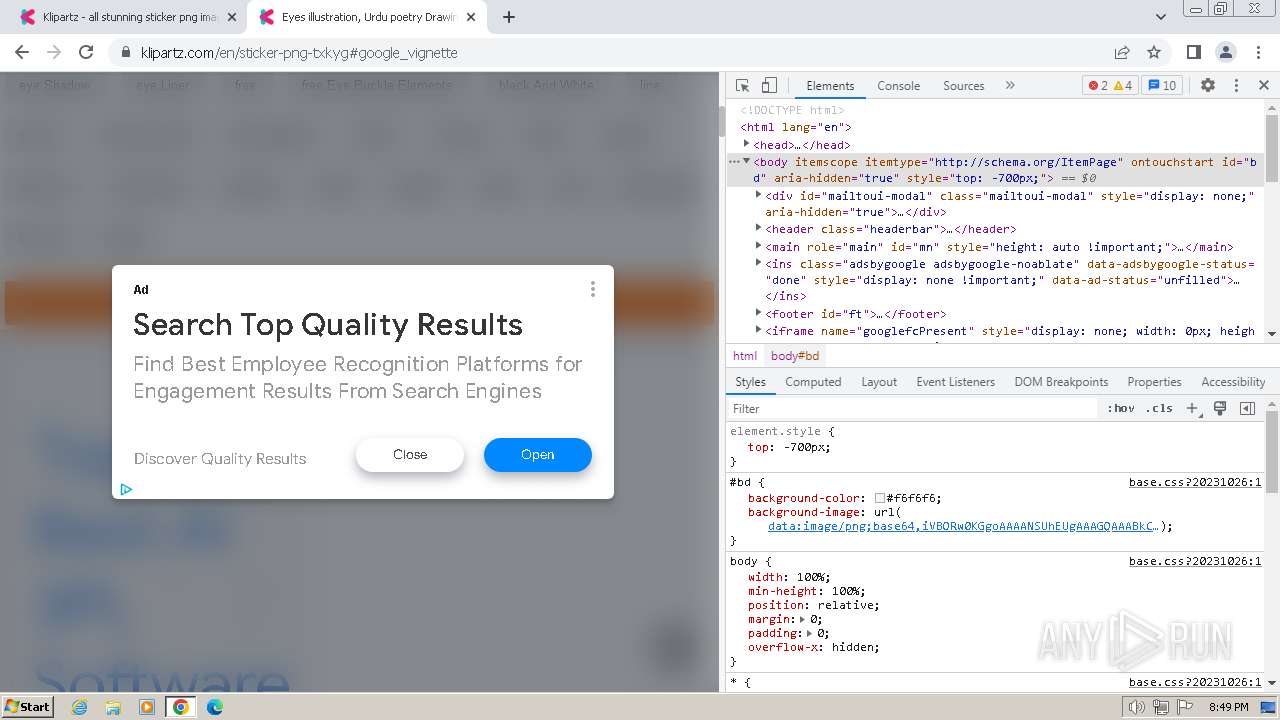Toggle computed styles sidebar icon

(1247, 409)
